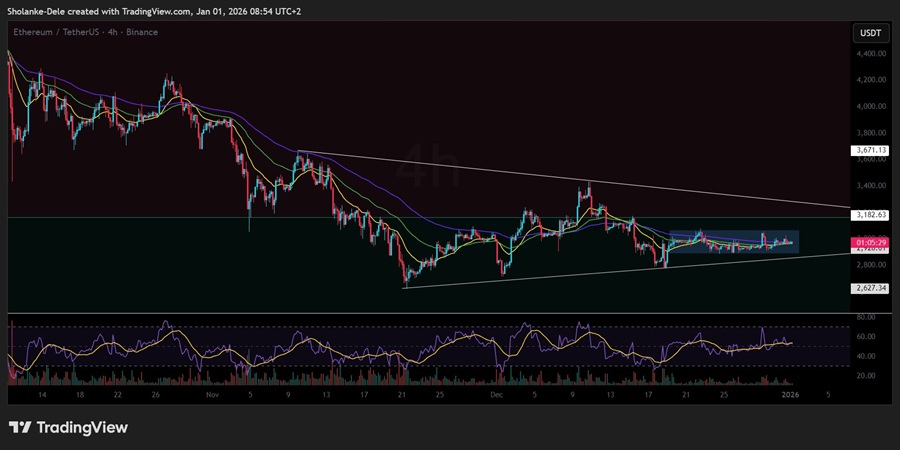Click the TradingView logo icon
The image size is (900, 450).
click(19, 427)
